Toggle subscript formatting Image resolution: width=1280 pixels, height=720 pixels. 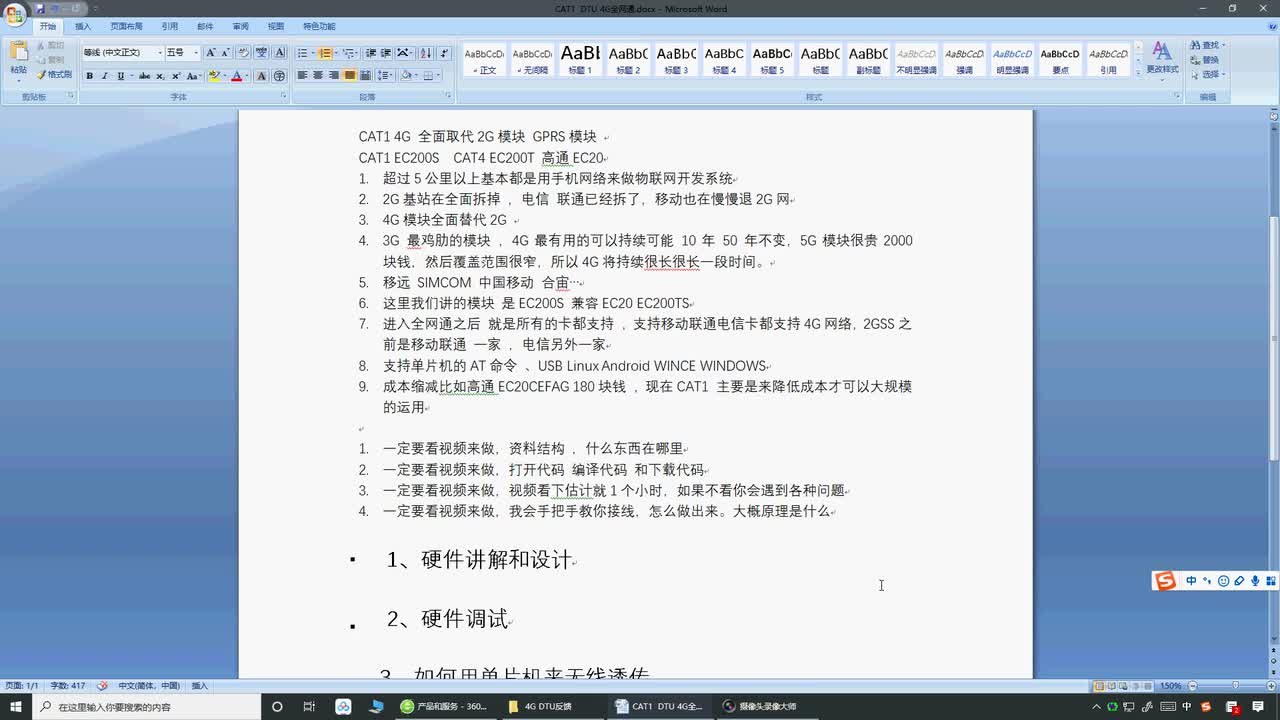pos(160,76)
